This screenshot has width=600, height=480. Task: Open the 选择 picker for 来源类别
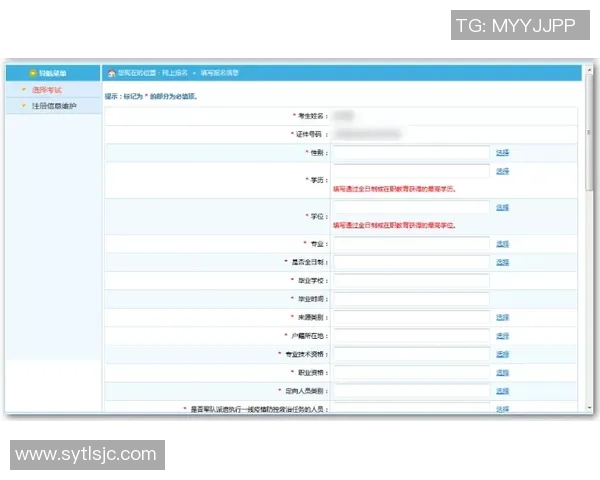[502, 317]
